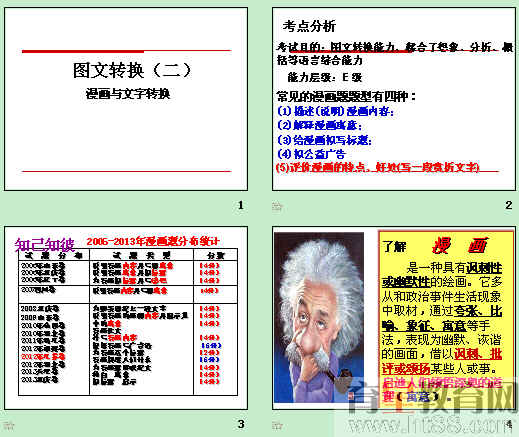This screenshot has width=519, height=437.
Task: Click item (2) 解释漫画寓意
Action: click(319, 125)
